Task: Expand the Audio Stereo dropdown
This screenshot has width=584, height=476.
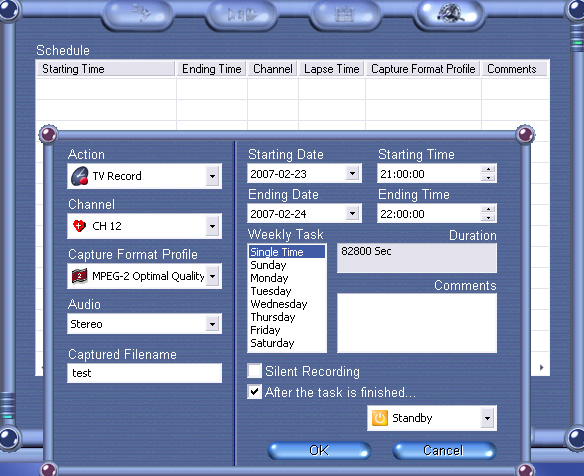Action: click(x=212, y=324)
